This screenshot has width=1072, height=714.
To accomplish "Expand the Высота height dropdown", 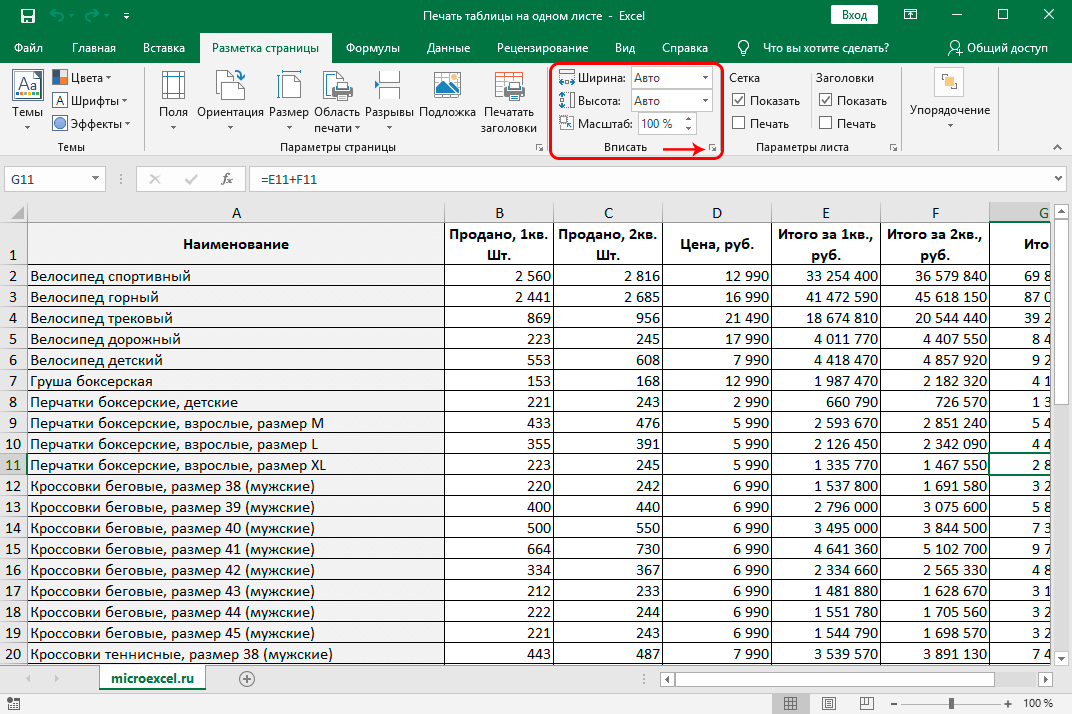I will pyautogui.click(x=705, y=101).
